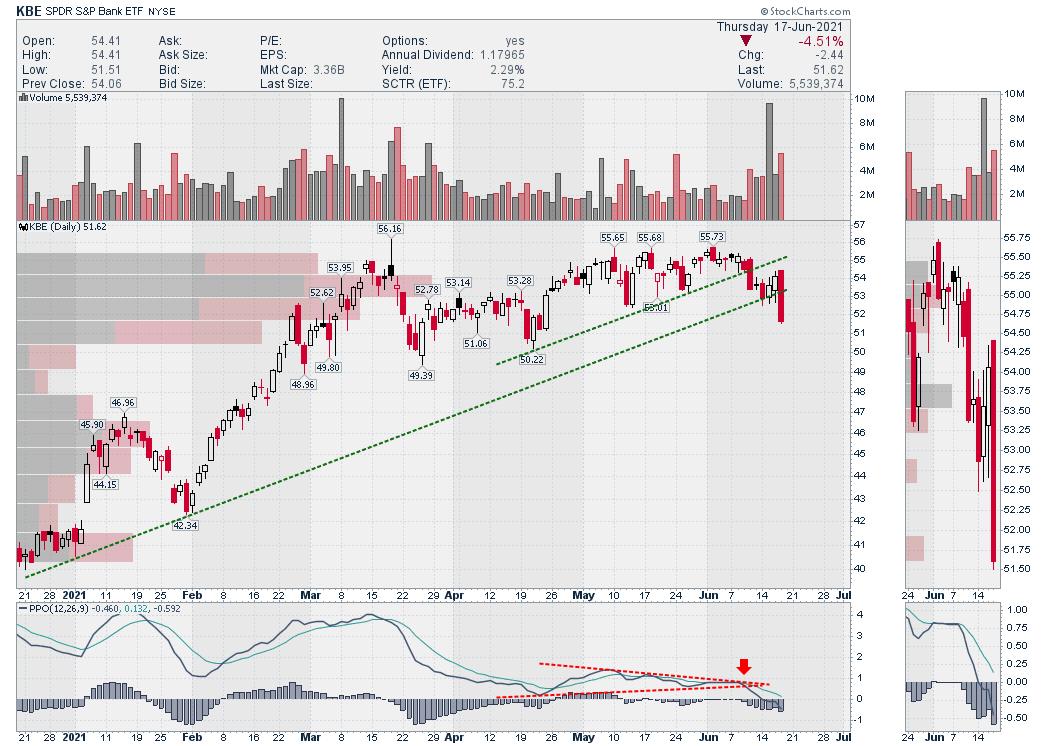
Task: Click the tallest March volume bar
Action: (342, 159)
